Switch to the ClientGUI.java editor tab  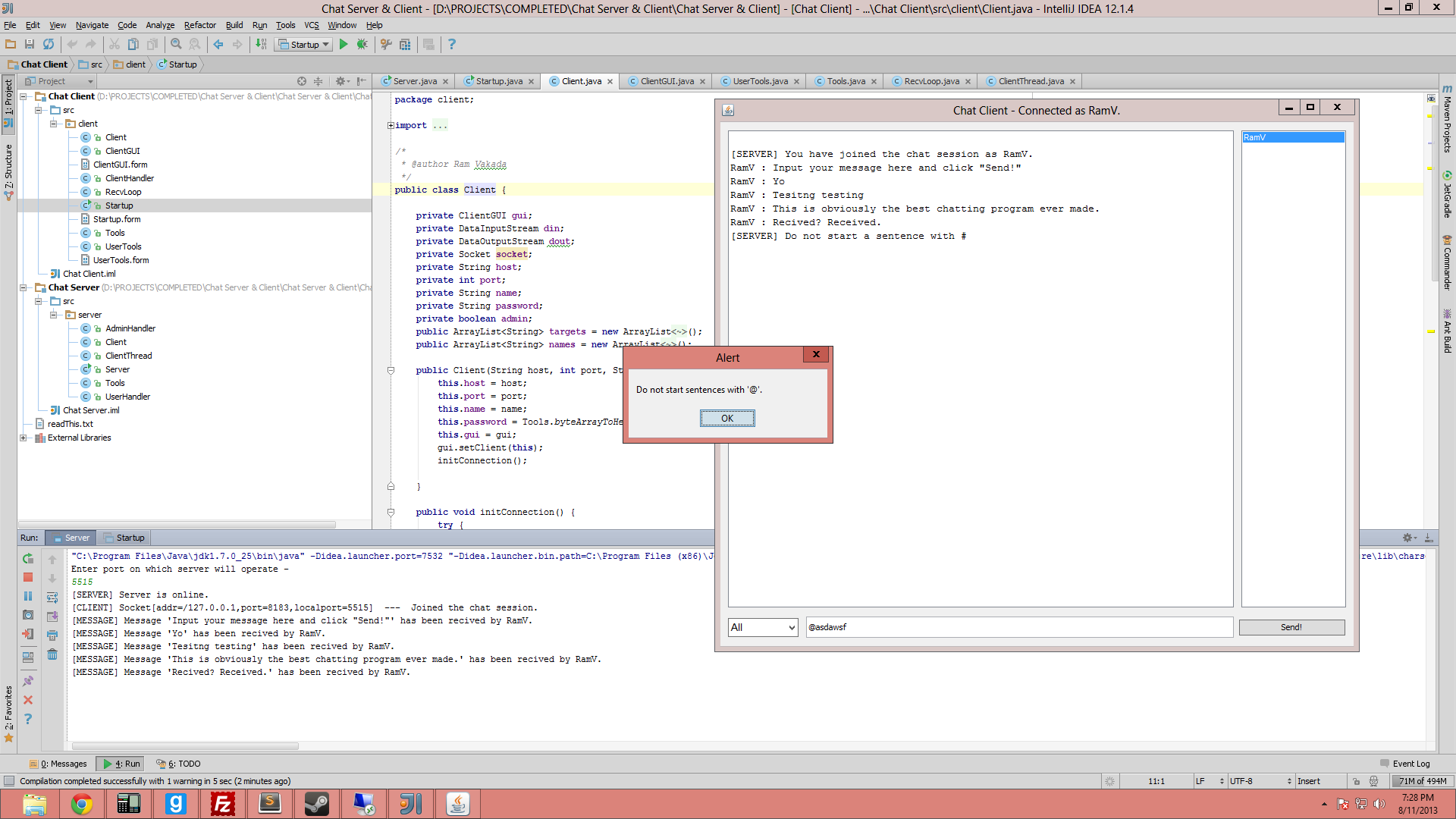pos(667,81)
